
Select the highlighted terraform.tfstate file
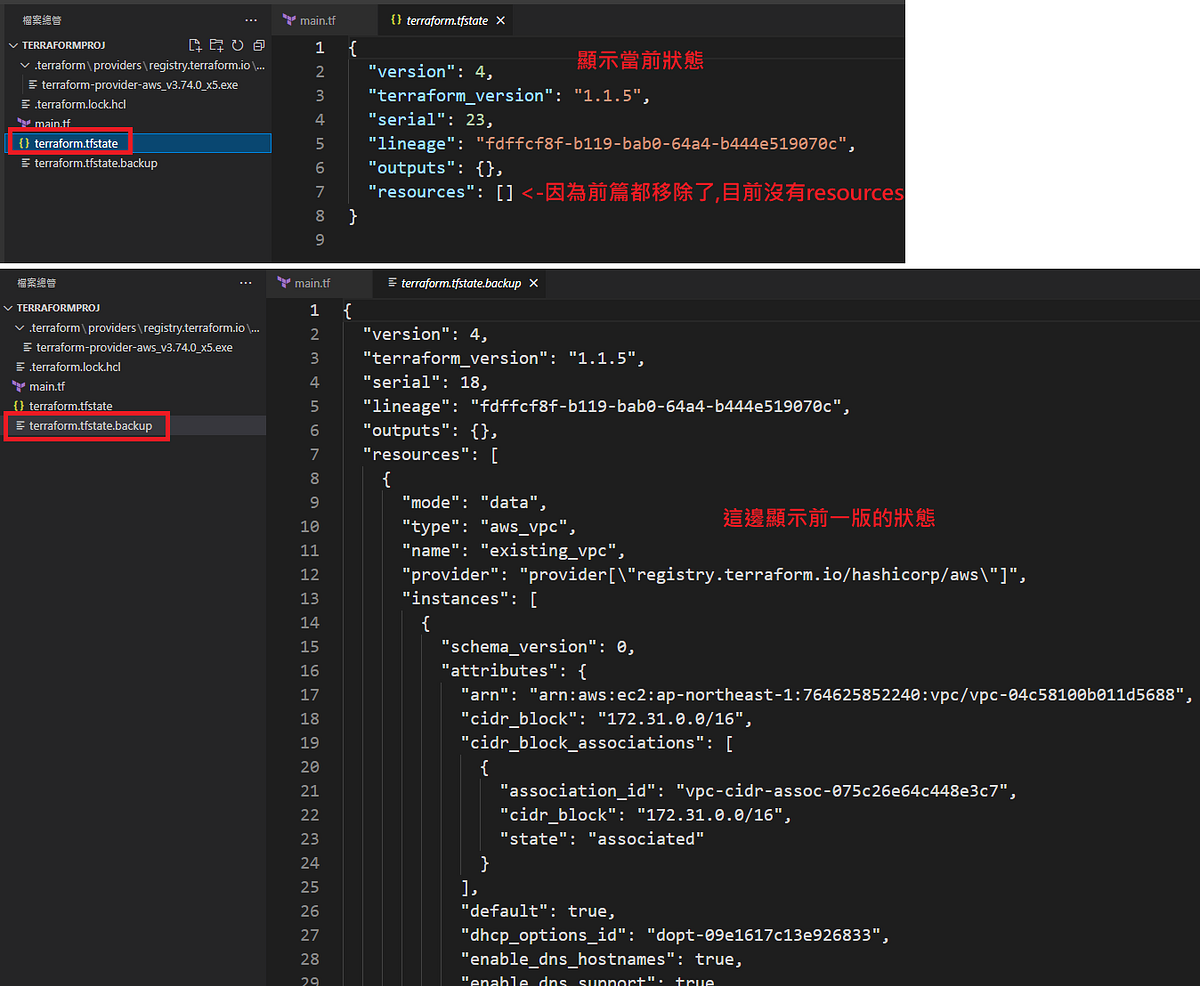click(78, 142)
